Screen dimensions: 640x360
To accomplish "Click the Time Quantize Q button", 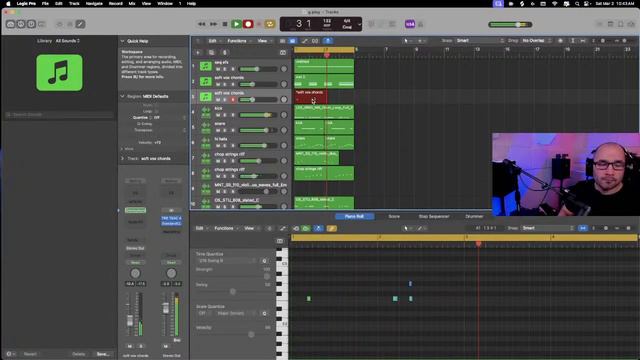I will 264,260.
